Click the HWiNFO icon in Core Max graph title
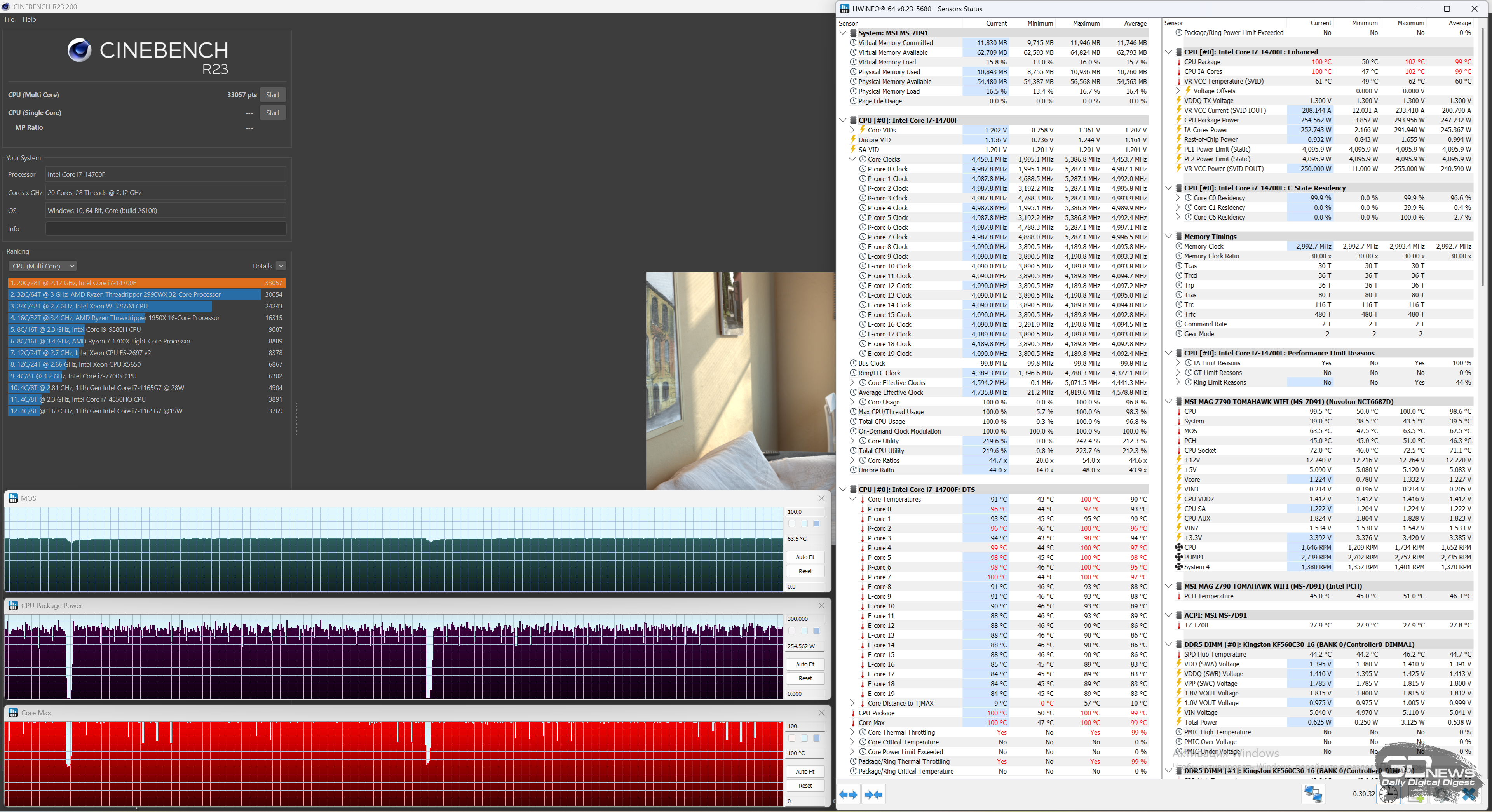The image size is (1492, 812). [13, 713]
